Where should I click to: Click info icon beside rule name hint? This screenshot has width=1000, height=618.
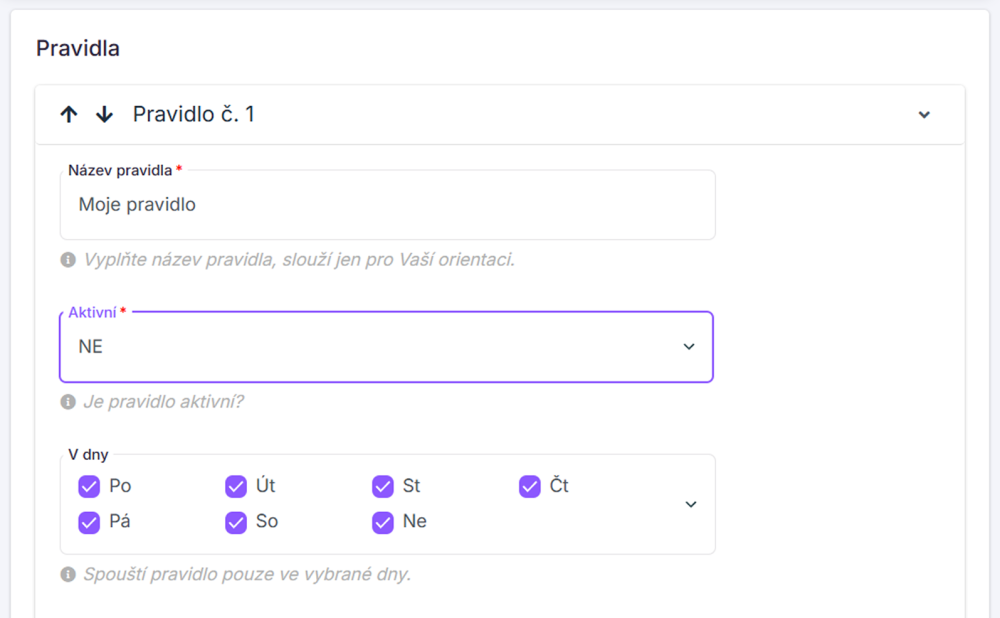[x=68, y=260]
